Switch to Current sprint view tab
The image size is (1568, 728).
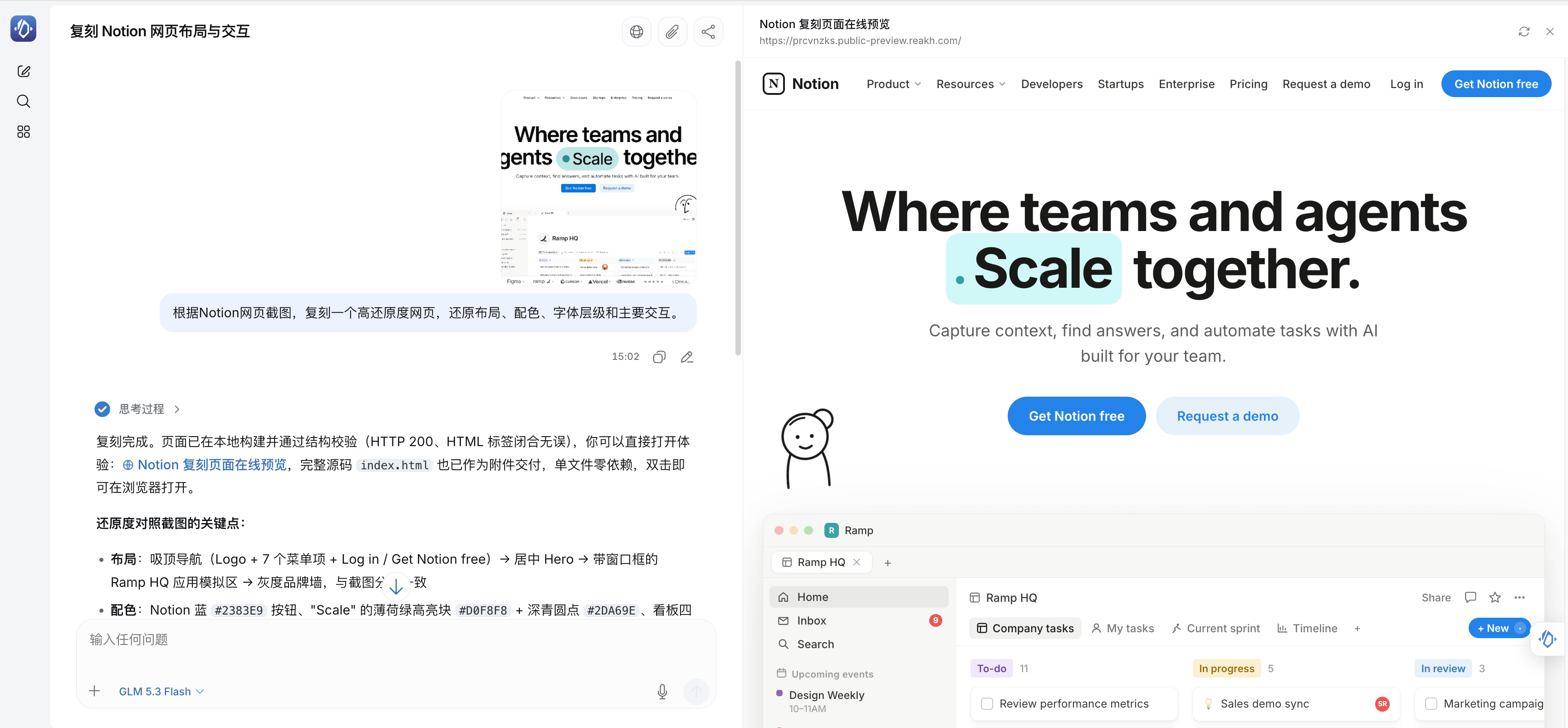(1216, 628)
